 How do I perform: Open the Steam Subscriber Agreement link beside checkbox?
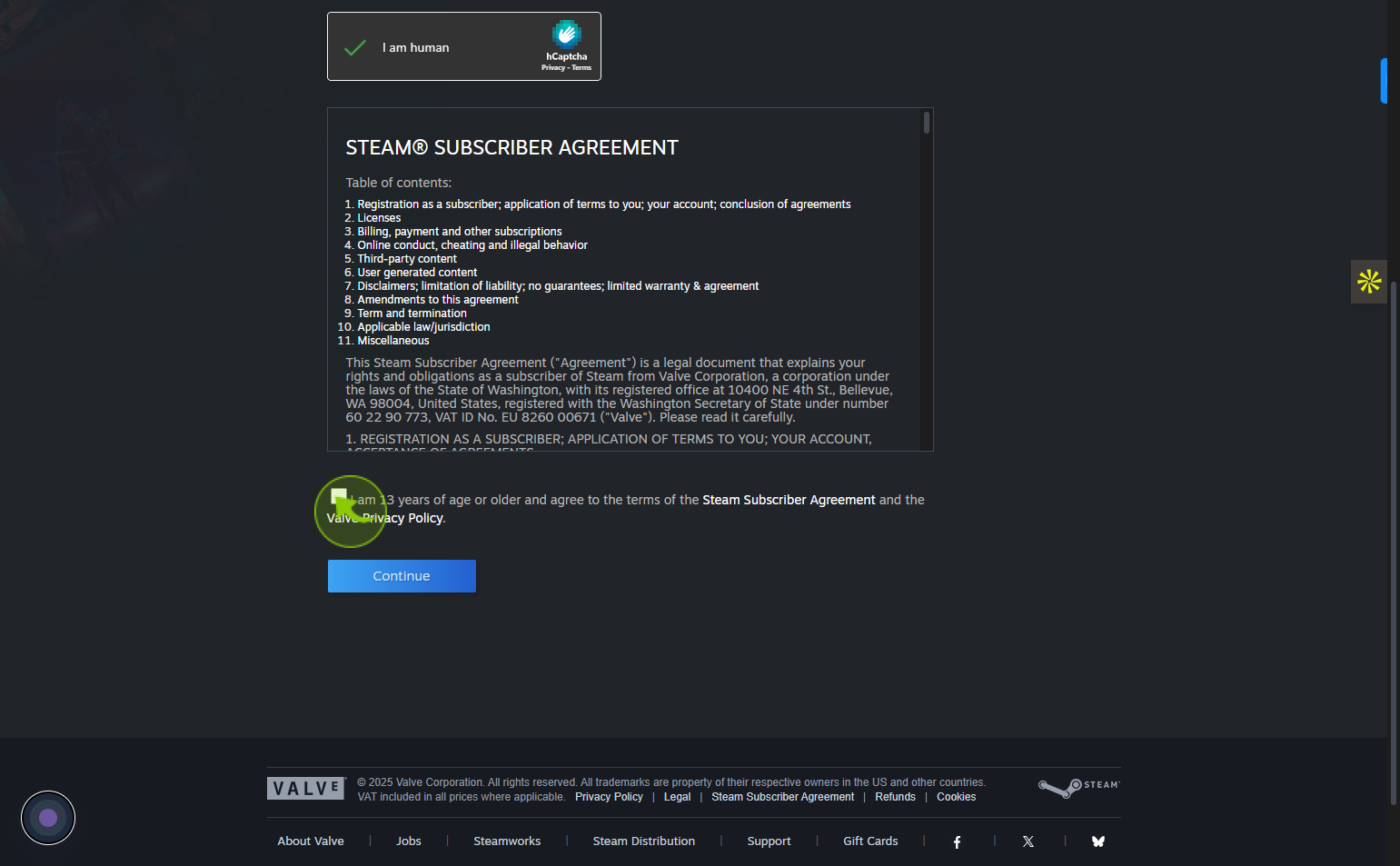click(x=789, y=500)
